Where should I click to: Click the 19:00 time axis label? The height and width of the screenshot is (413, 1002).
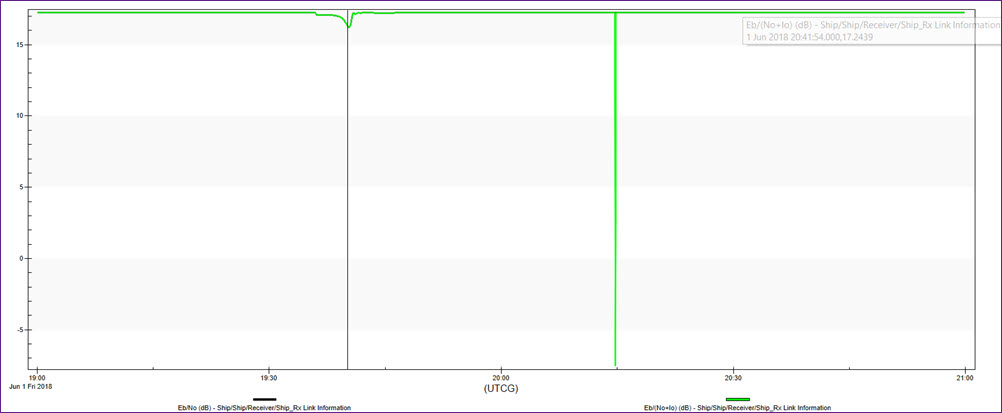click(x=36, y=377)
